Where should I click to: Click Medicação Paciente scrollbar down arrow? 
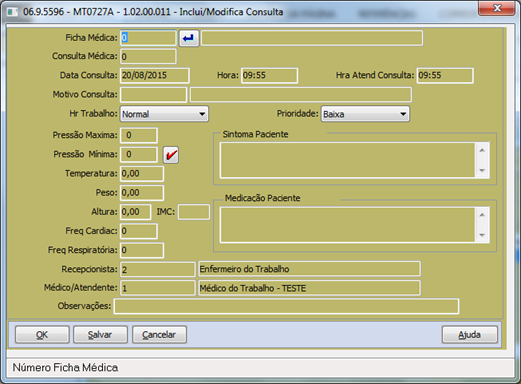click(x=482, y=235)
